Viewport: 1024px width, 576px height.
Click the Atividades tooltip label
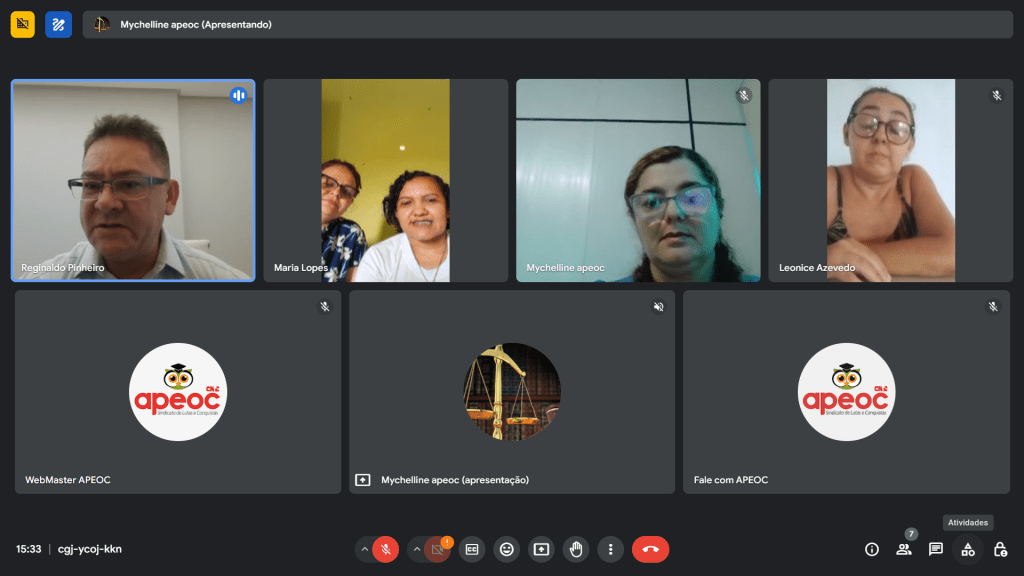(x=968, y=522)
